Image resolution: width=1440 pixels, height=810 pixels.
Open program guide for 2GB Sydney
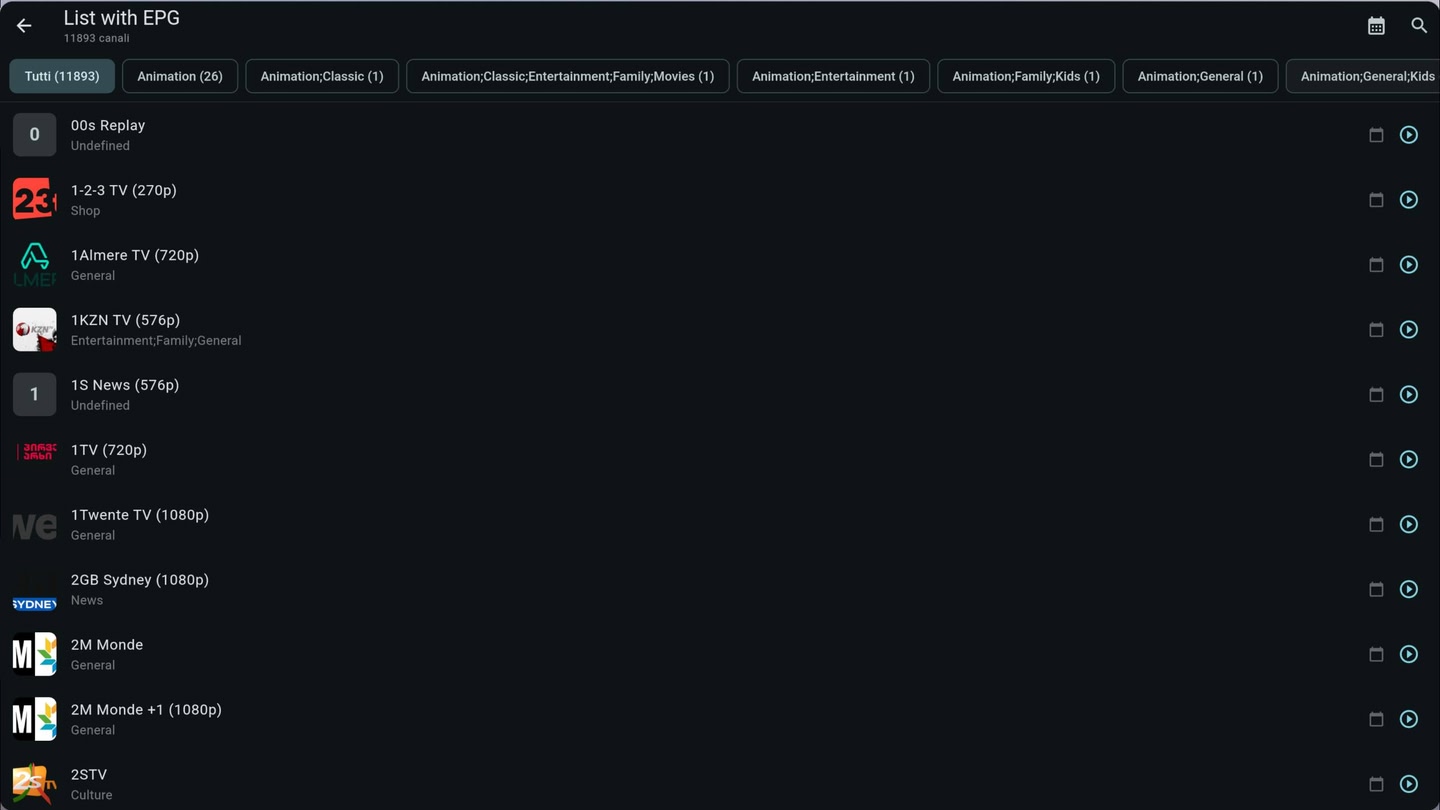click(x=1376, y=590)
